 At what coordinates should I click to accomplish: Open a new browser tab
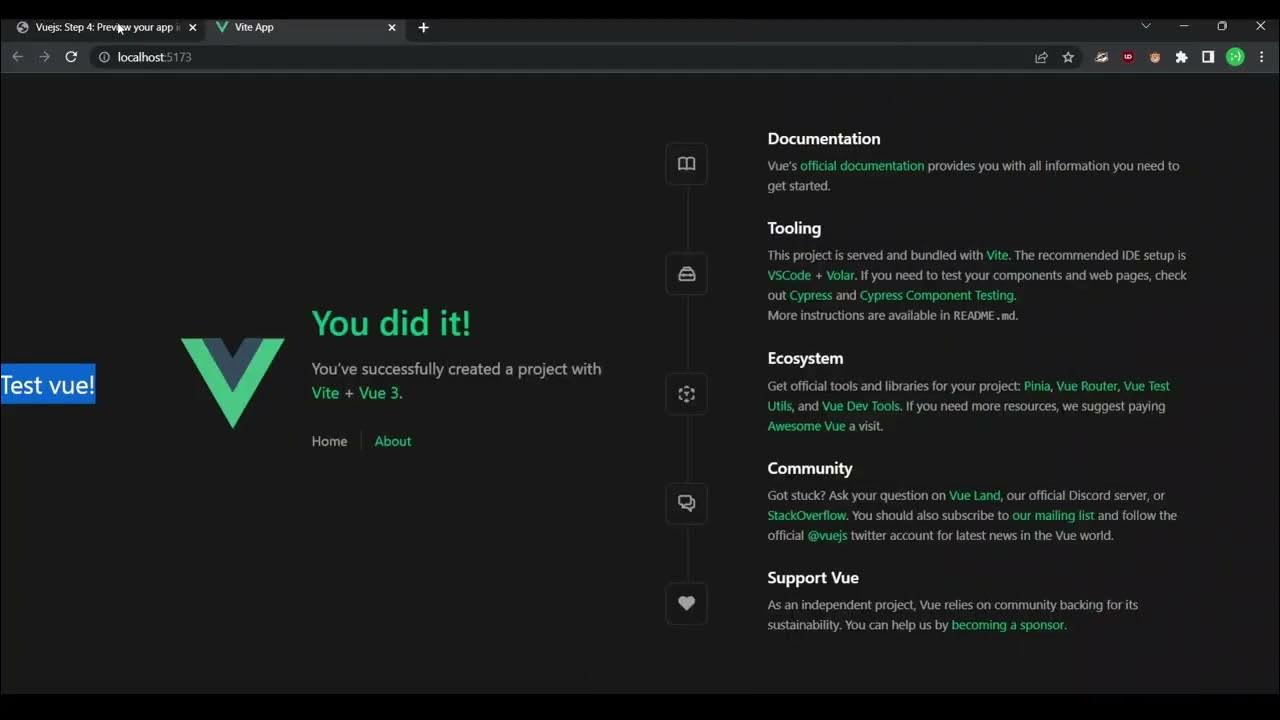click(x=423, y=27)
